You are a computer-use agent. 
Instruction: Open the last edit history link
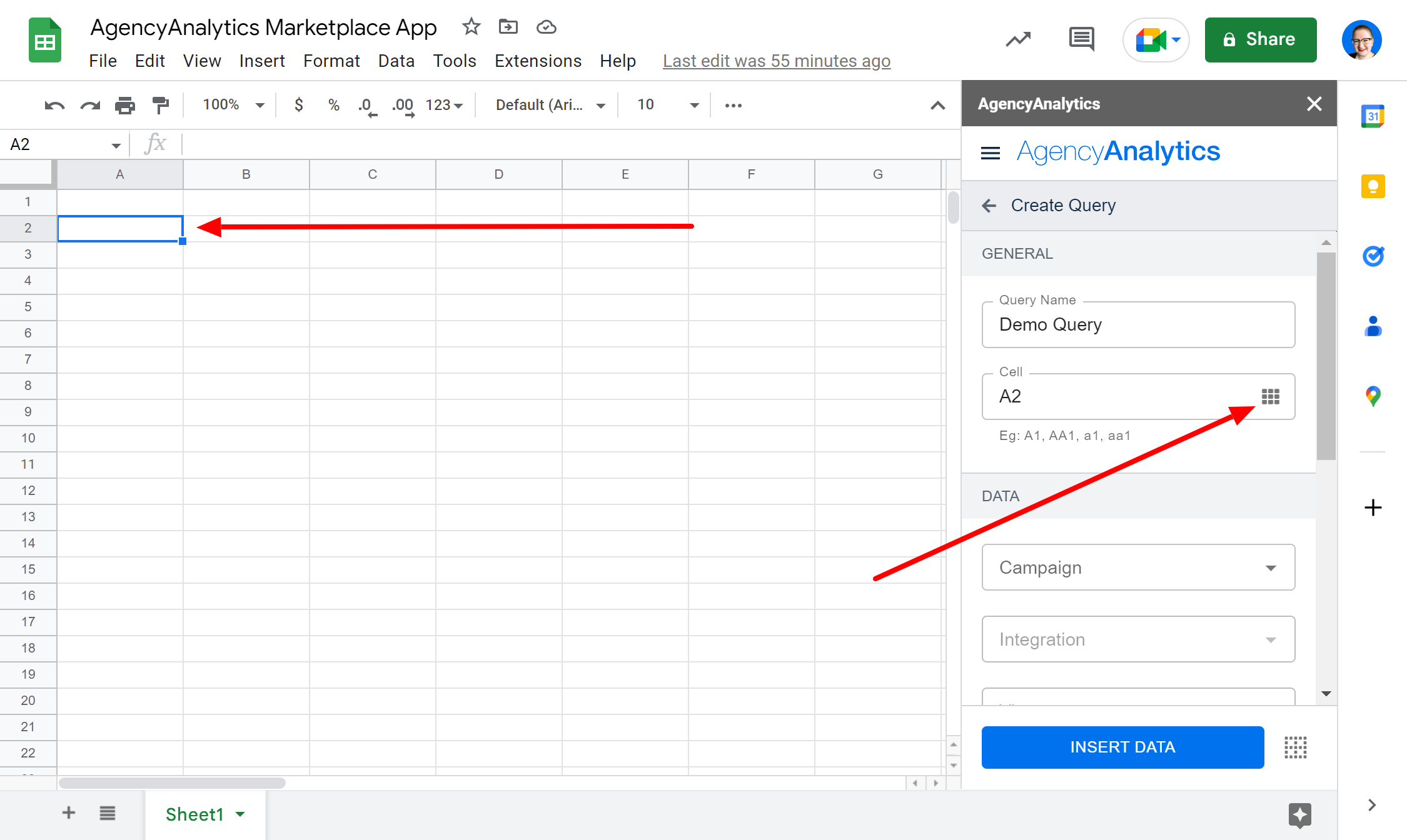(776, 61)
